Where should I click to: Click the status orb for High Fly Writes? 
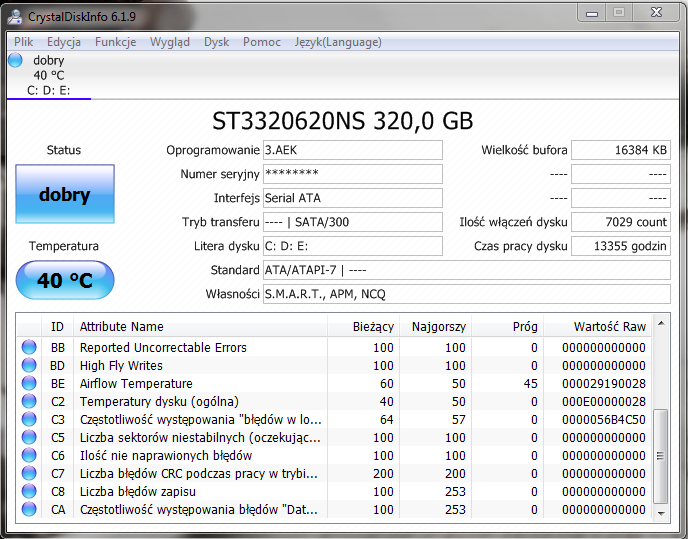[29, 366]
